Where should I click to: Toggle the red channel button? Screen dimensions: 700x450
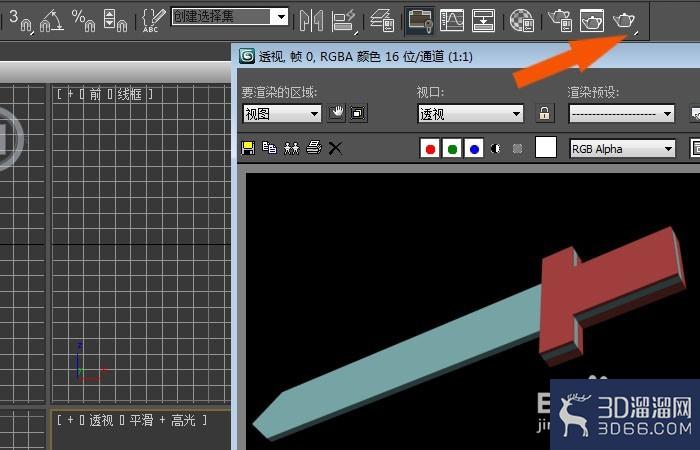430,149
